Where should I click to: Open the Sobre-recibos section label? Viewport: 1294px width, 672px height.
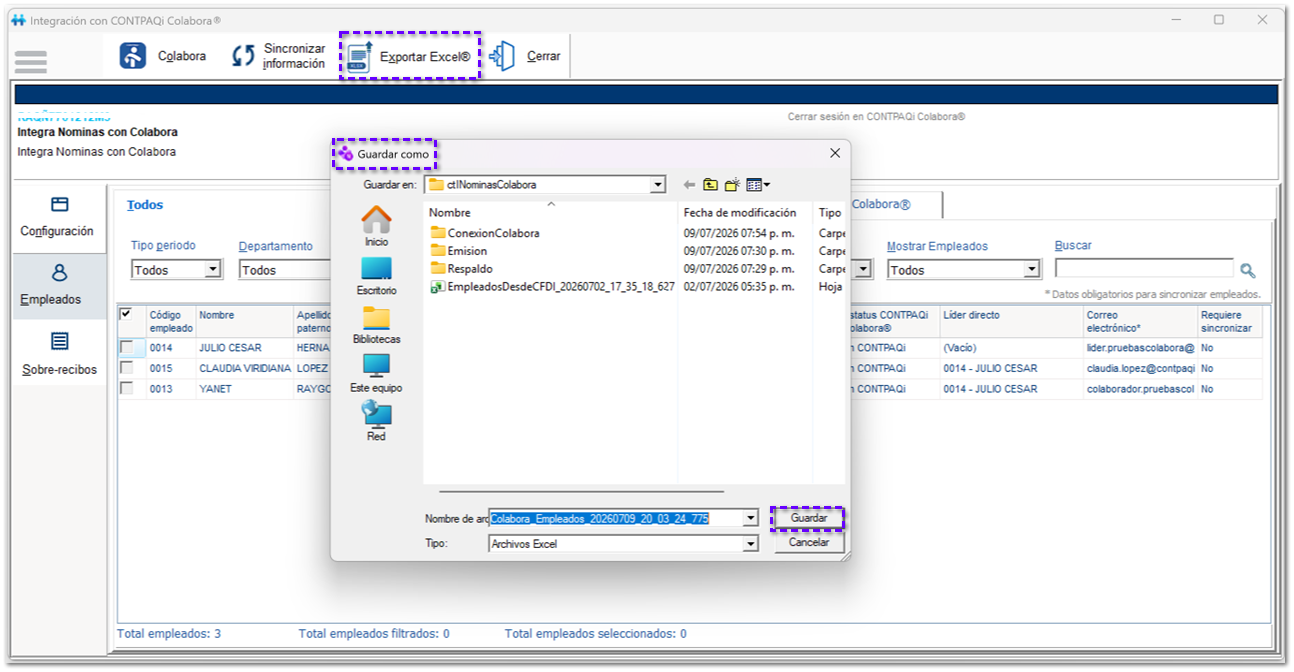click(x=59, y=370)
